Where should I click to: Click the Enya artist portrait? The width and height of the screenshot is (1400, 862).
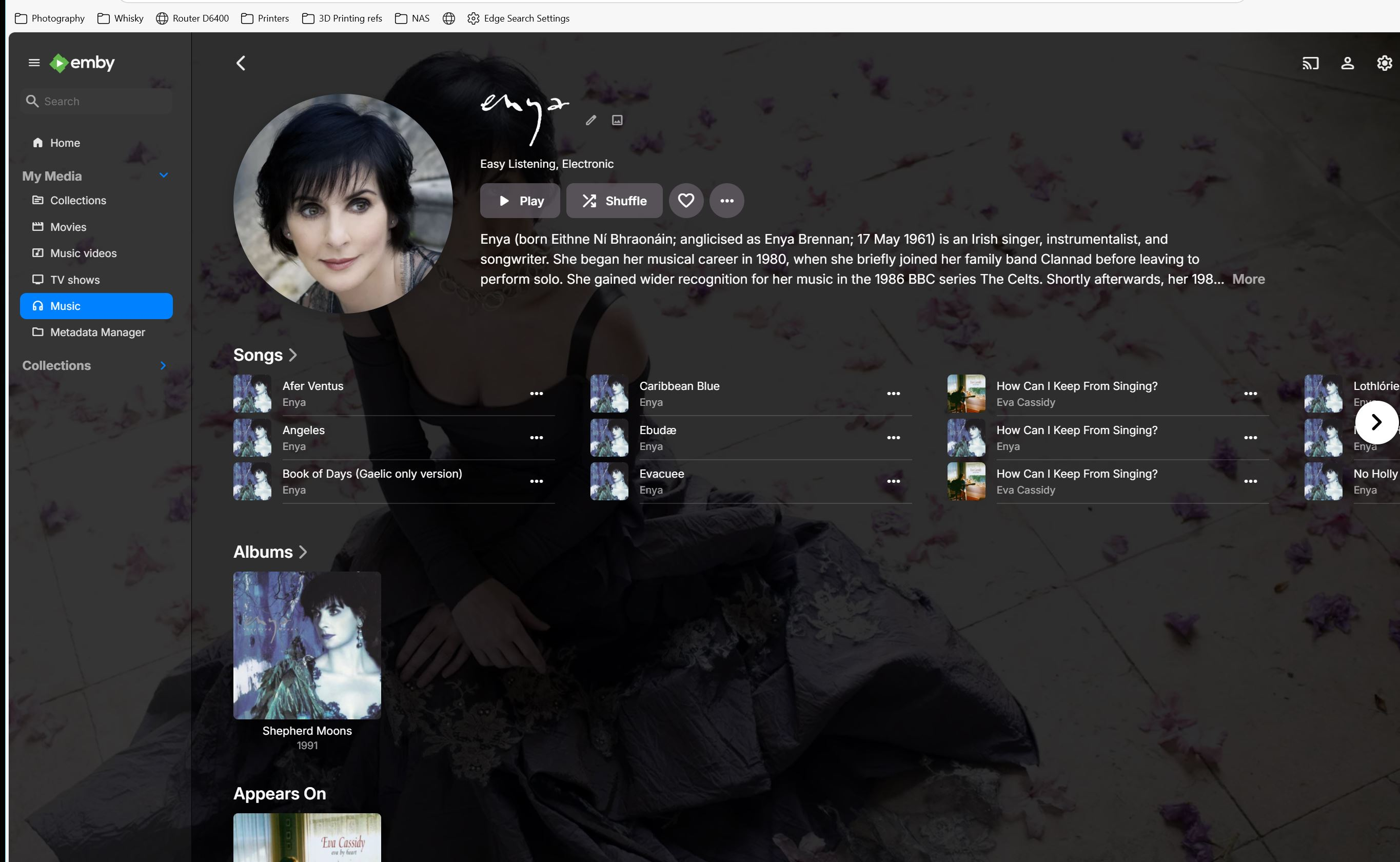343,204
